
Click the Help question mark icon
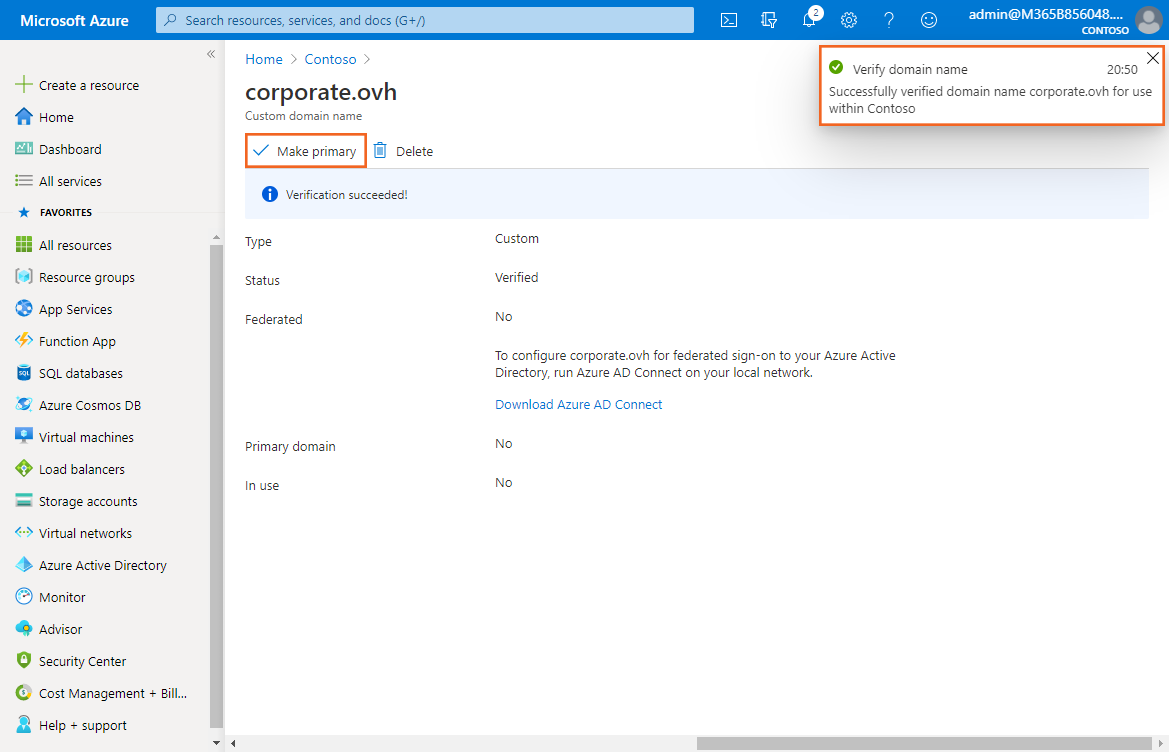click(889, 20)
